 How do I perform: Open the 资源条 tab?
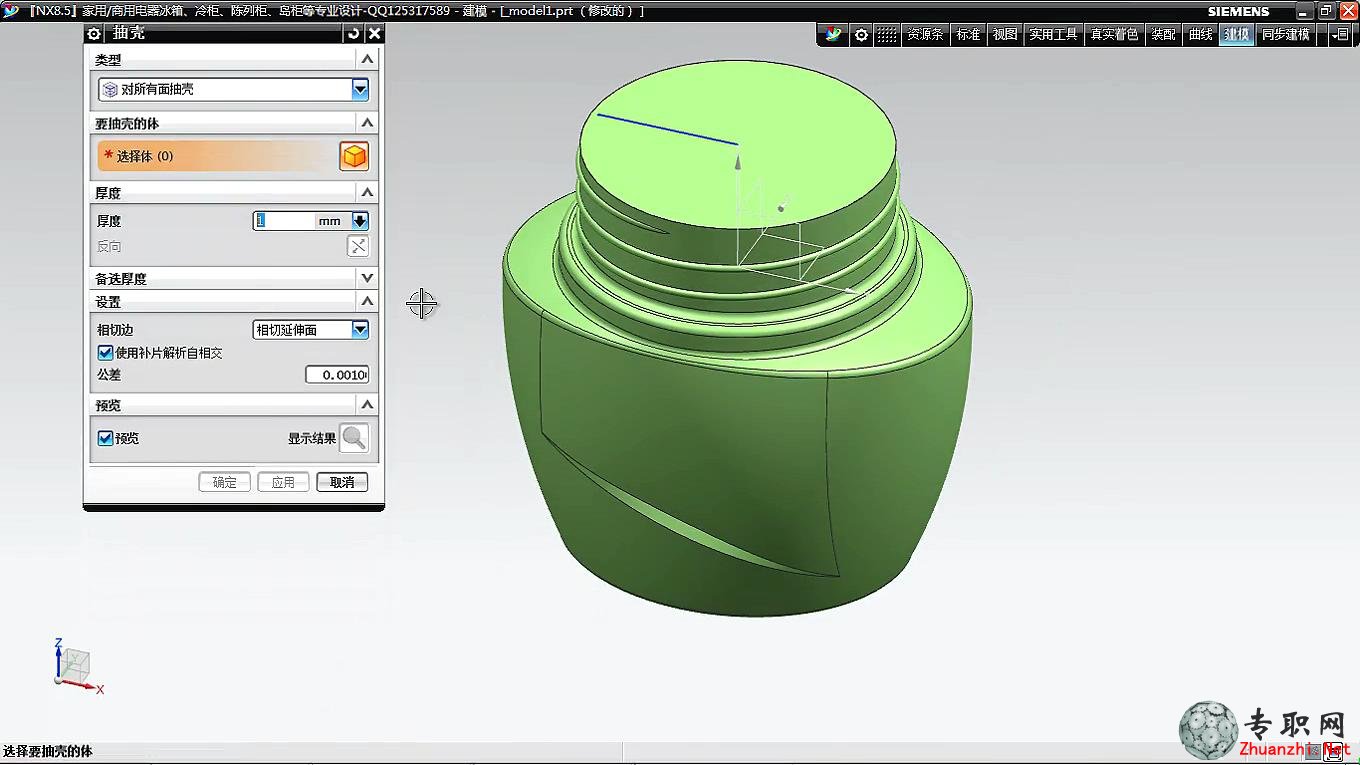tap(924, 34)
